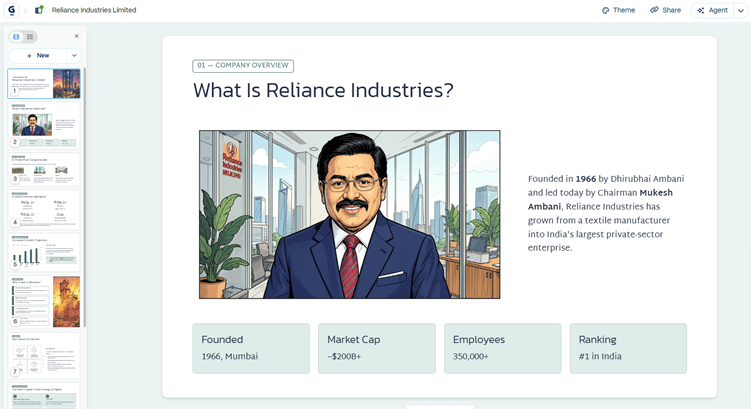Click the chairman illustration image

(x=350, y=215)
